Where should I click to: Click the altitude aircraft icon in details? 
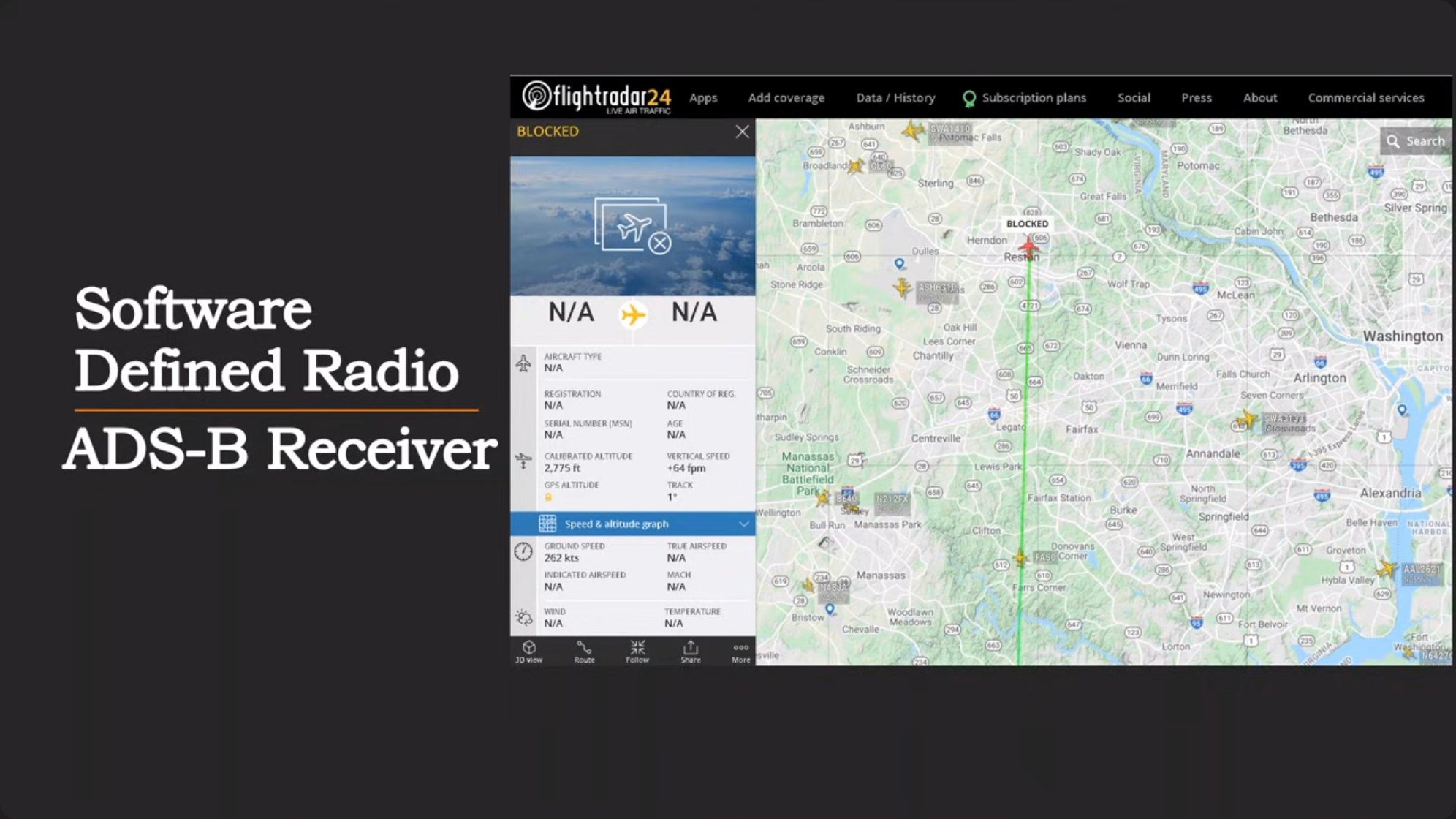(x=523, y=461)
